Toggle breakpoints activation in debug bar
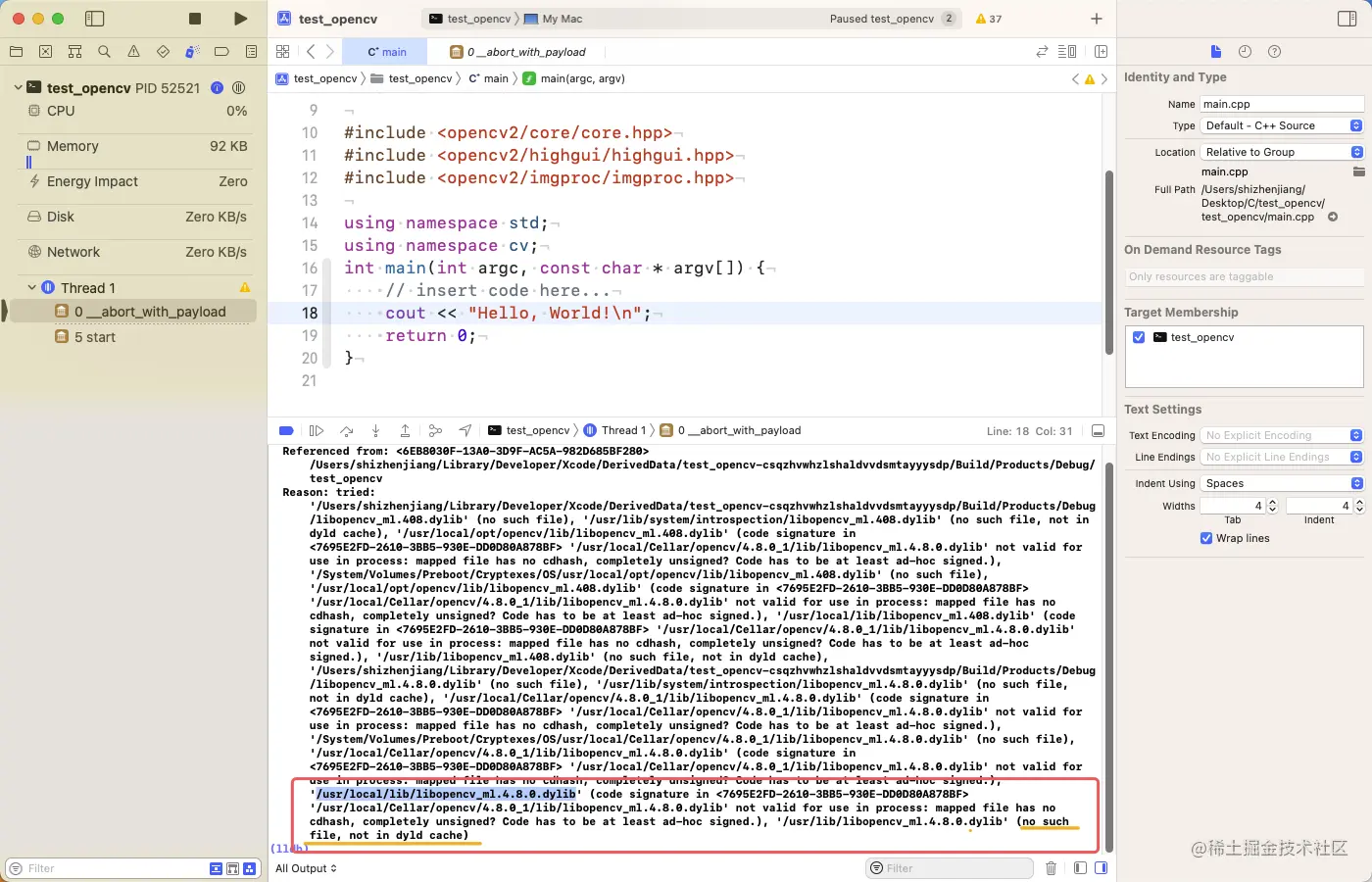 tap(286, 430)
